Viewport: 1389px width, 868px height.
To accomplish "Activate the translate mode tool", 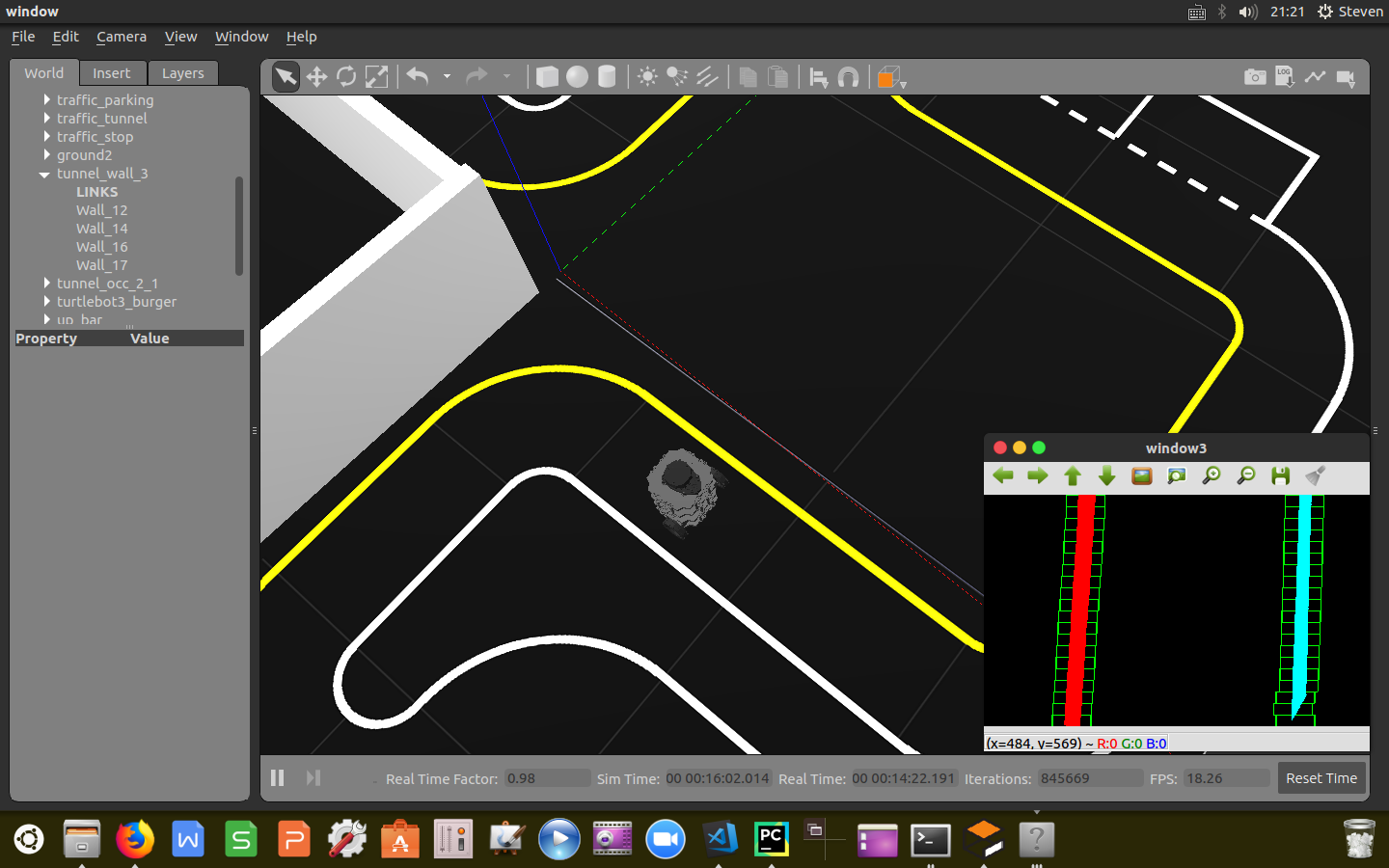I will (316, 77).
